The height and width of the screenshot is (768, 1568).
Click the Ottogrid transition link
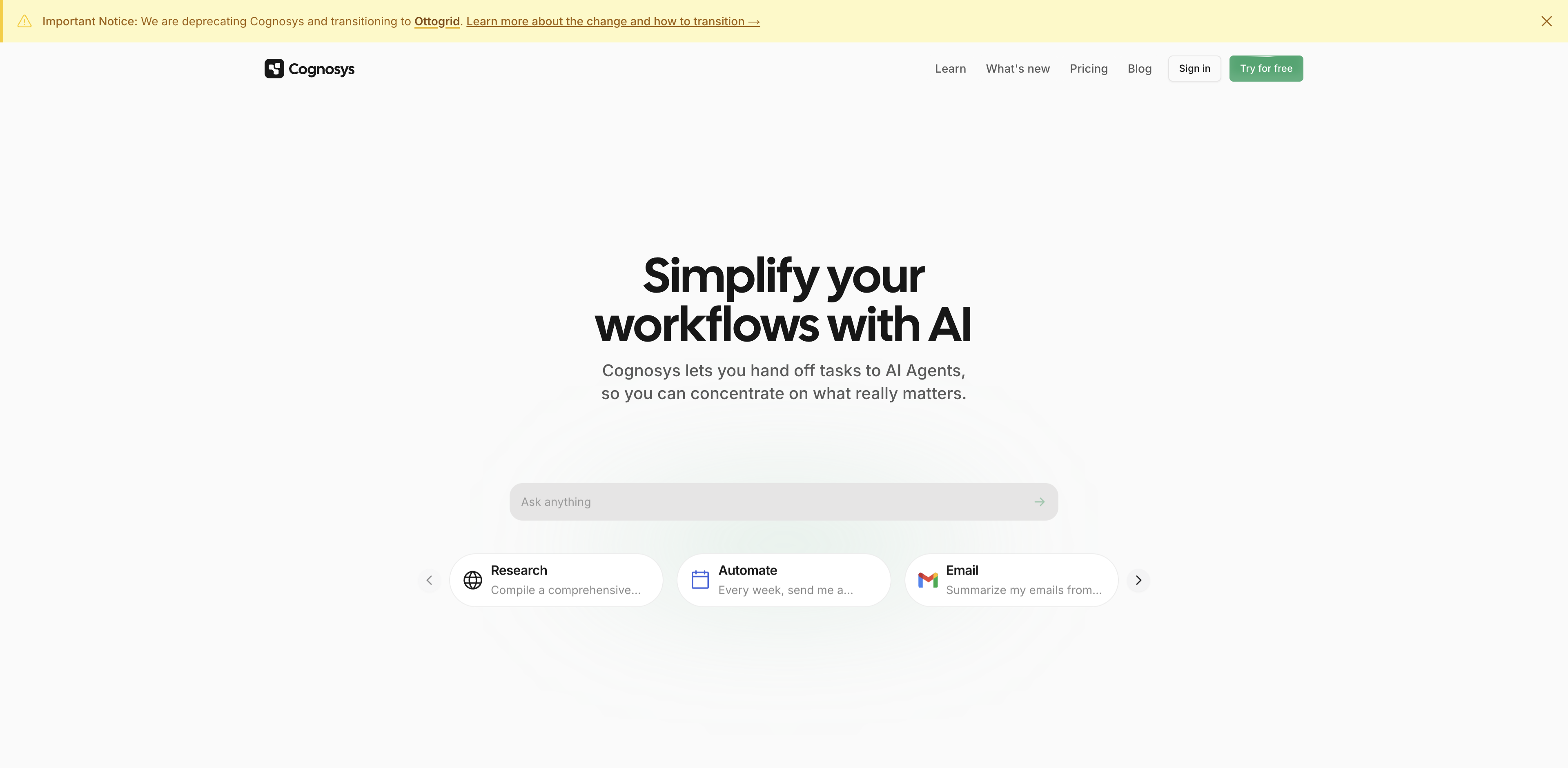[x=437, y=21]
